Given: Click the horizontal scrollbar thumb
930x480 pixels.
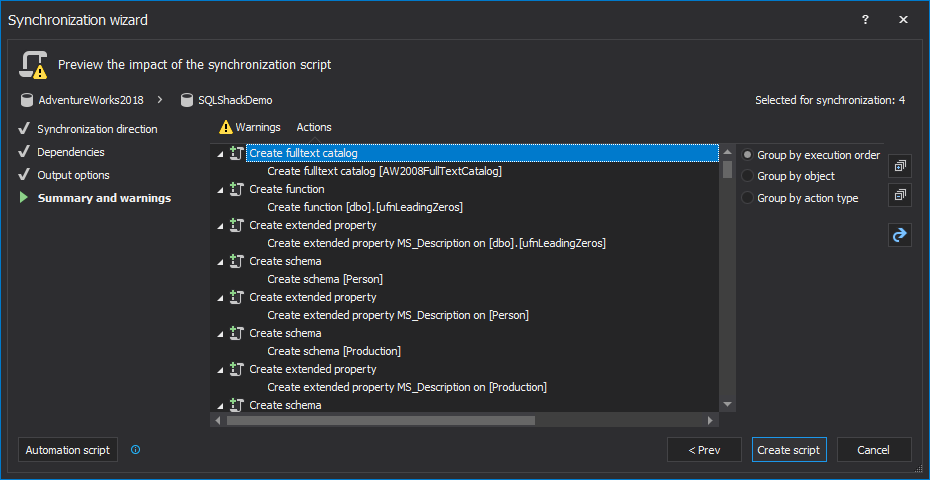Looking at the screenshot, I should coord(380,420).
